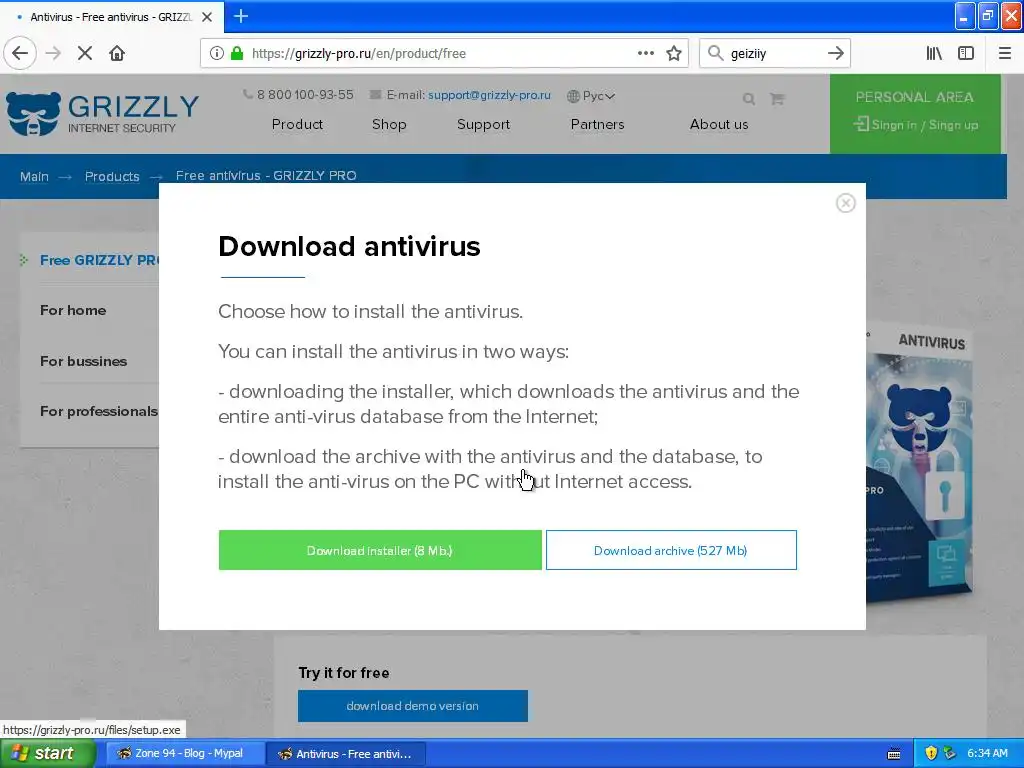Open the site information icon in address bar

point(217,53)
